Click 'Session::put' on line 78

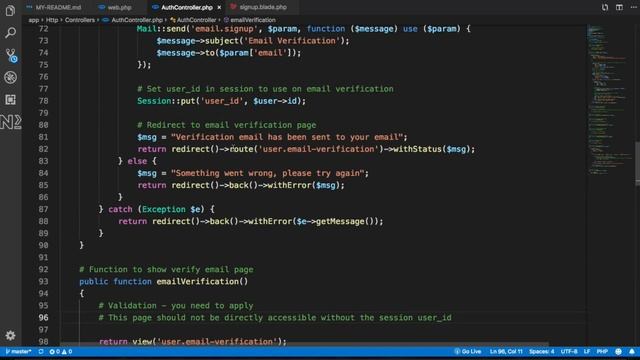coord(166,101)
